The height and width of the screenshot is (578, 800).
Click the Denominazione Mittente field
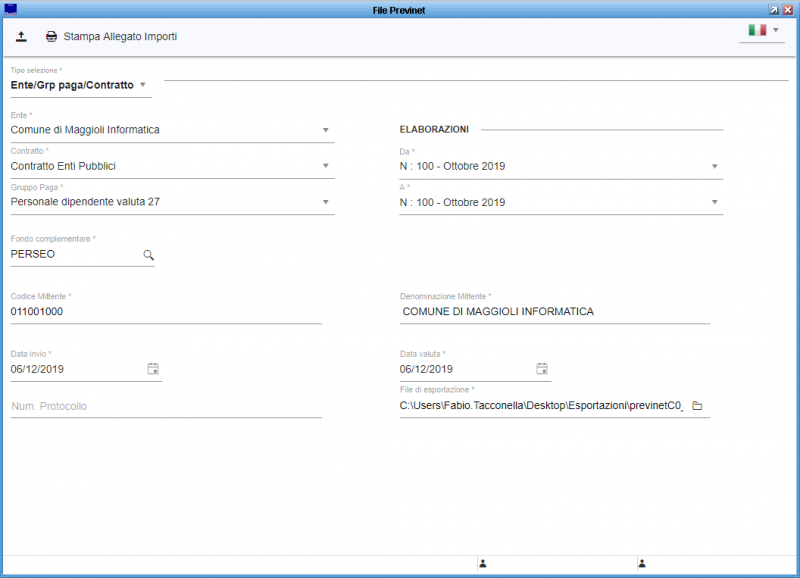pos(555,312)
